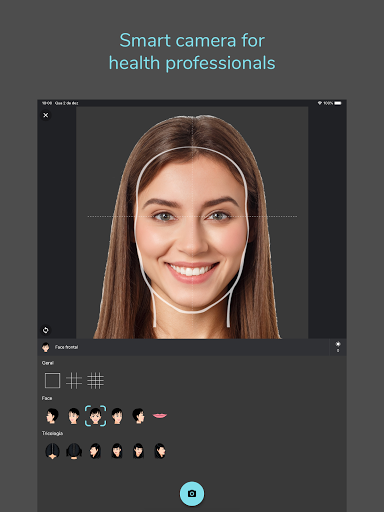Viewport: 384px width, 512px height.
Task: Tap the camera shutter button
Action: tap(192, 494)
